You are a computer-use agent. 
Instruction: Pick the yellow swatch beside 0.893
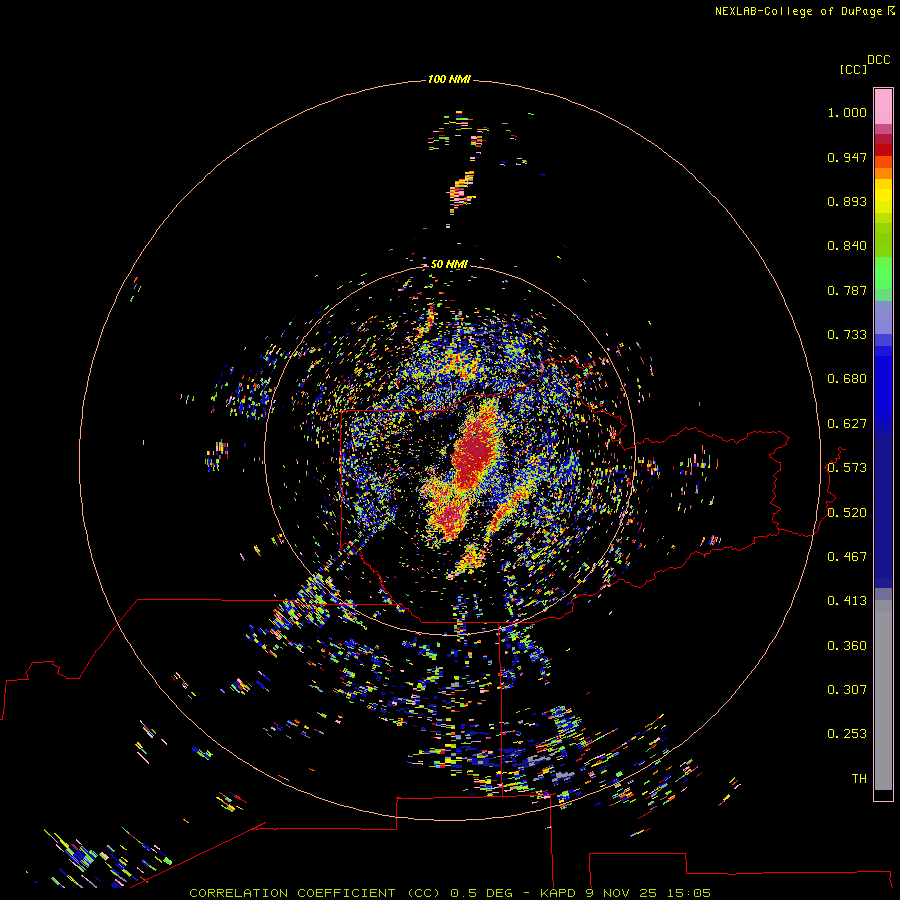883,201
